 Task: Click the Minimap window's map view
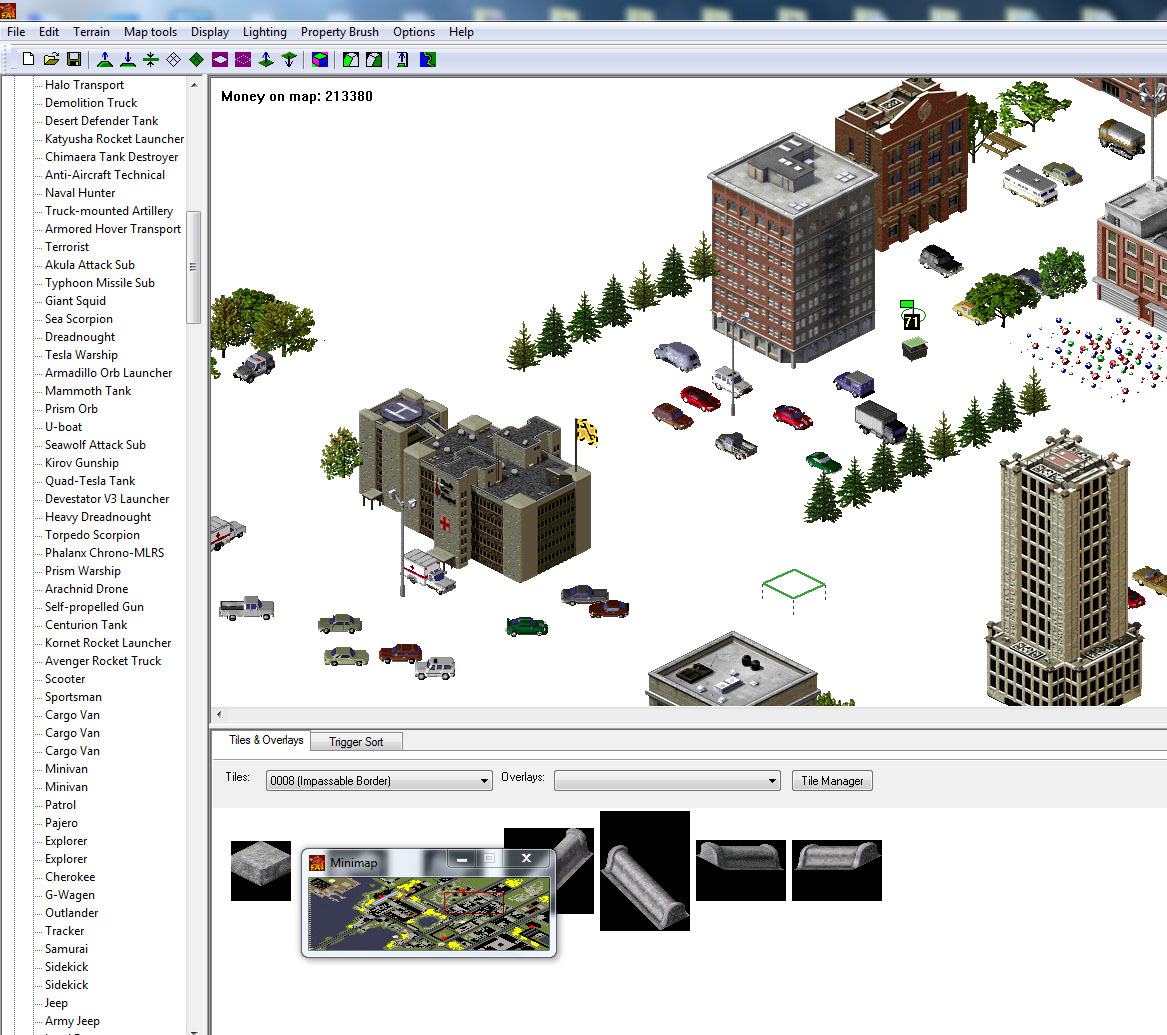[x=429, y=914]
